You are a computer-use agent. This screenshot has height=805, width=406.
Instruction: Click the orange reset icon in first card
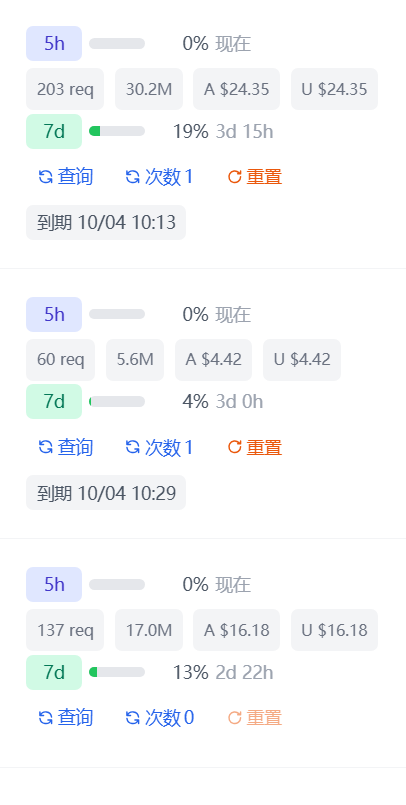pos(235,177)
